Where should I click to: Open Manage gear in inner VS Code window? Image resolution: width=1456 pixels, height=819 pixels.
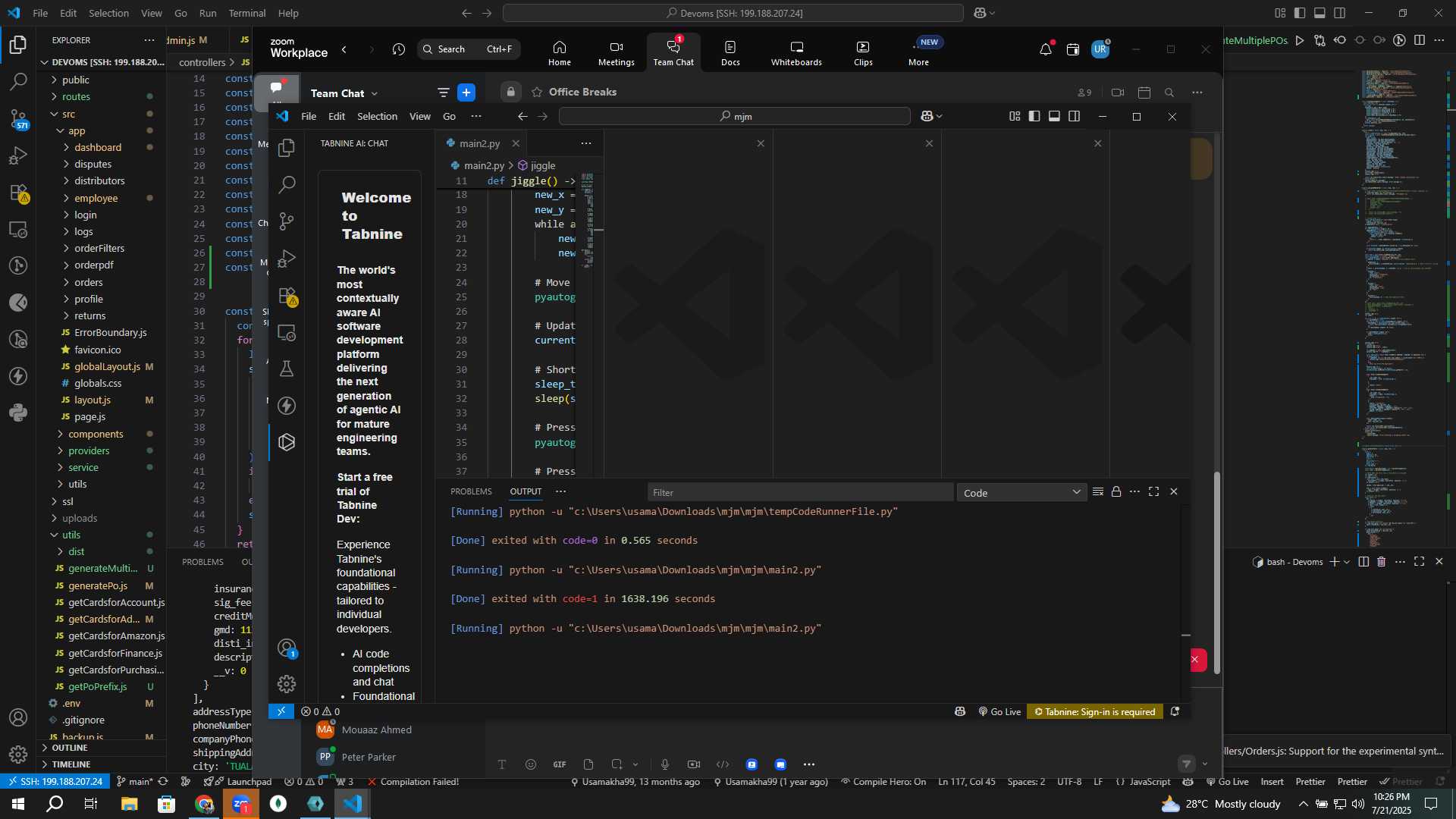click(287, 684)
